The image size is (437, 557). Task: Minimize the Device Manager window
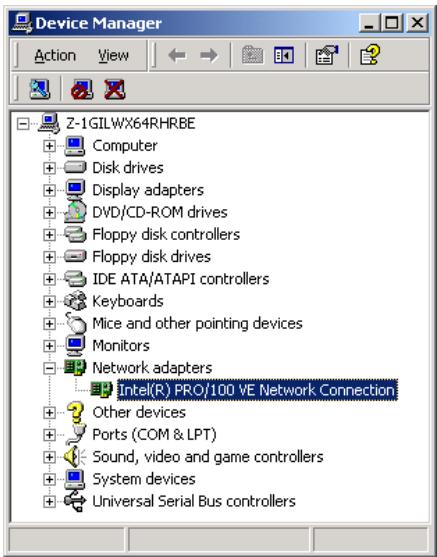(x=369, y=23)
